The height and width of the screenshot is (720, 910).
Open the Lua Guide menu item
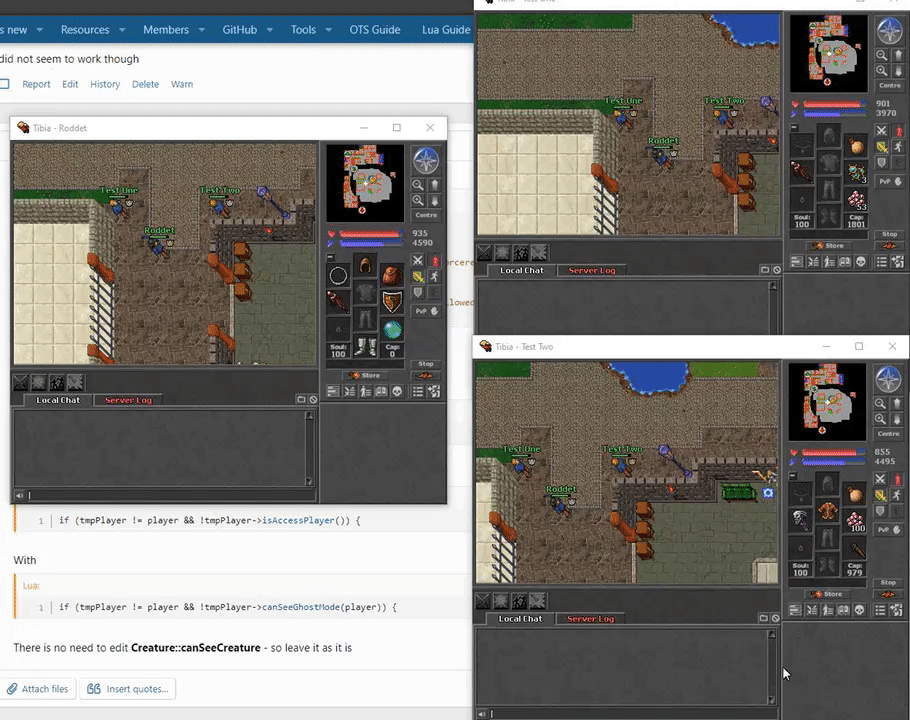pyautogui.click(x=446, y=30)
